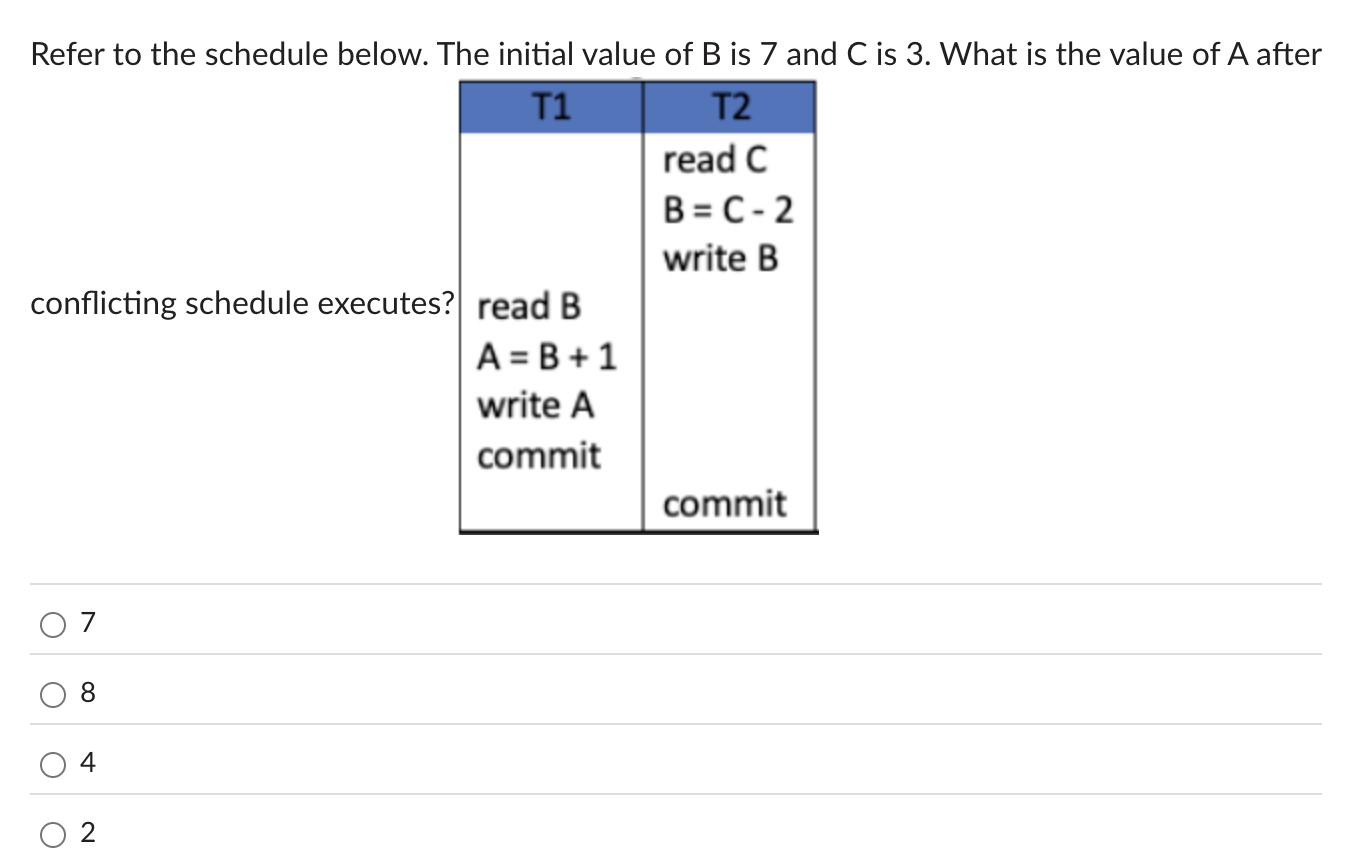
Task: Click the label '2' next to its radio
Action: point(89,833)
